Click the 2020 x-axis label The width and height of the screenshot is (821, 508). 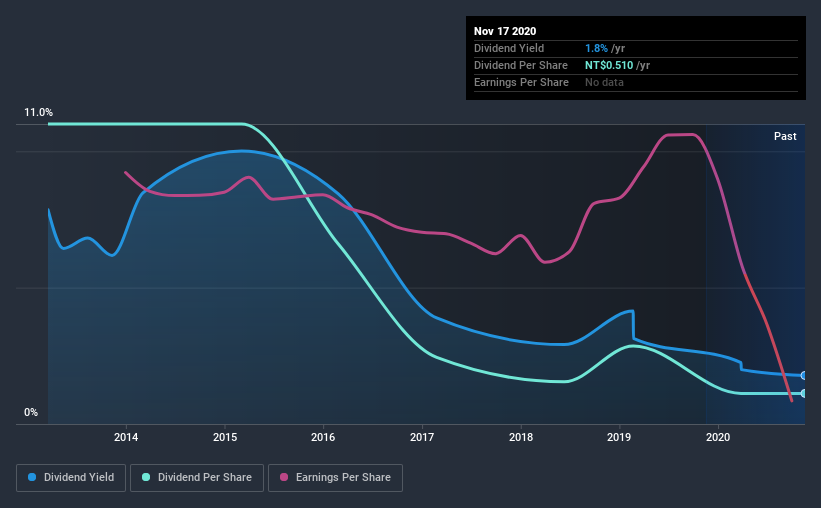pos(718,437)
